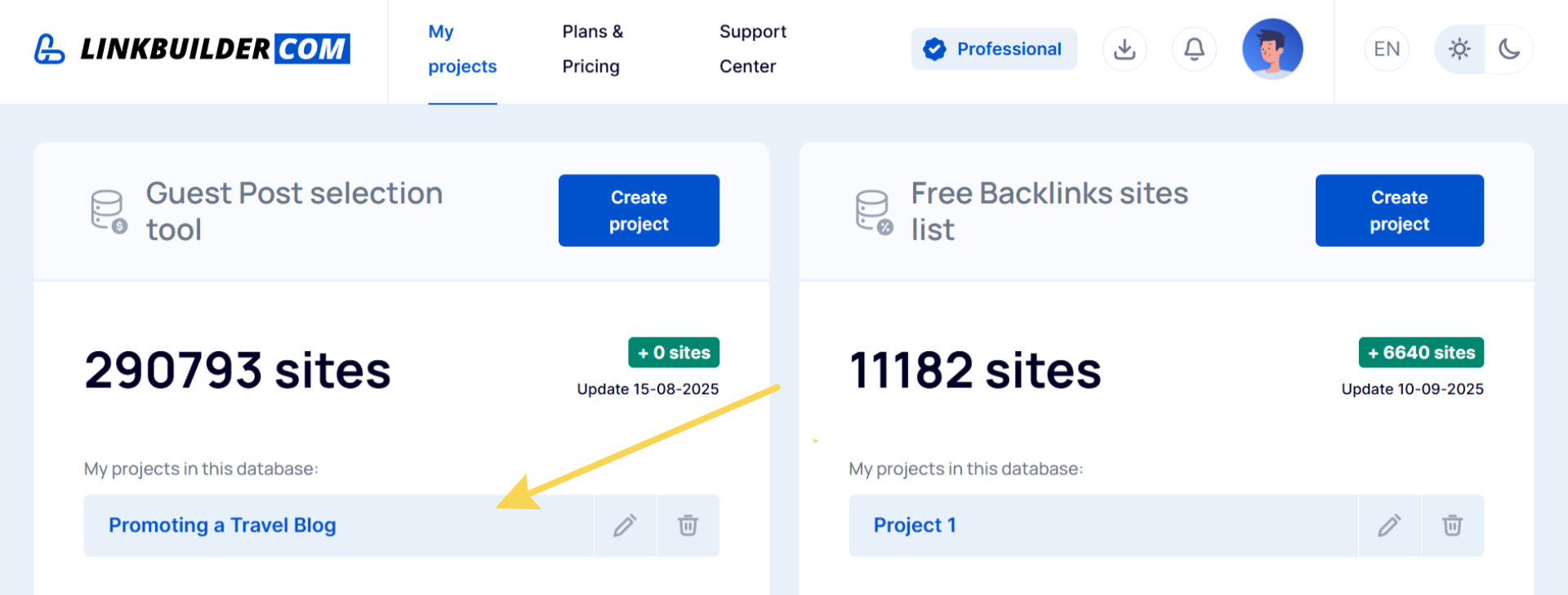Click the download icon in header
Viewport: 1568px width, 595px height.
click(1125, 49)
